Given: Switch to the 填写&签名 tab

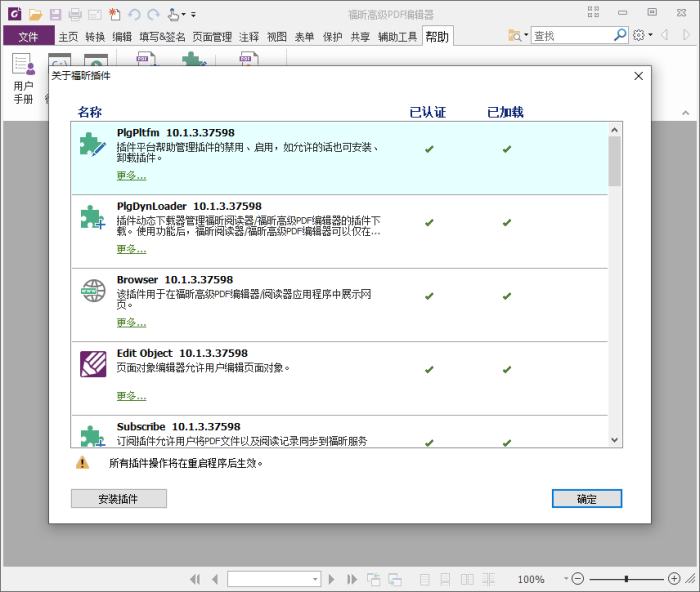Looking at the screenshot, I should tap(162, 37).
